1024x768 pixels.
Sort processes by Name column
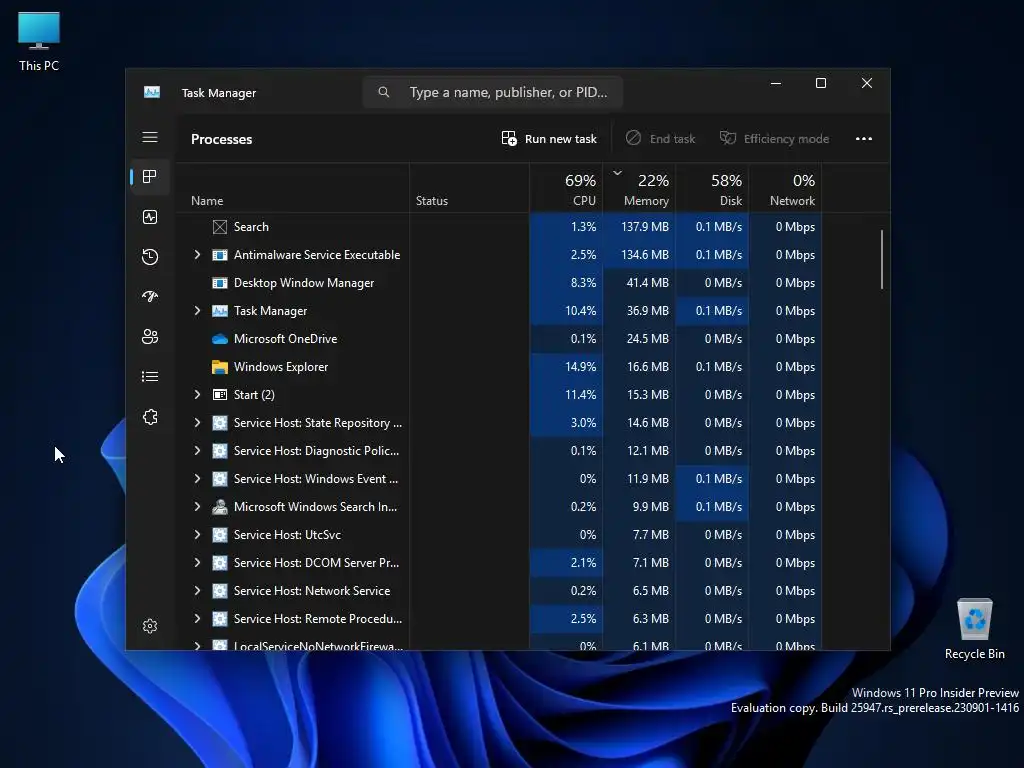click(293, 189)
